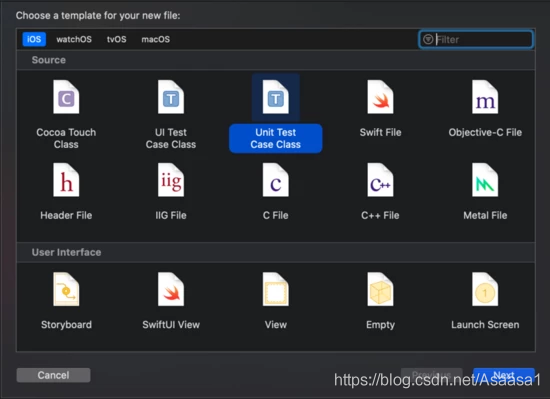This screenshot has height=399, width=550.
Task: Switch to the watchOS platform tab
Action: coord(74,39)
